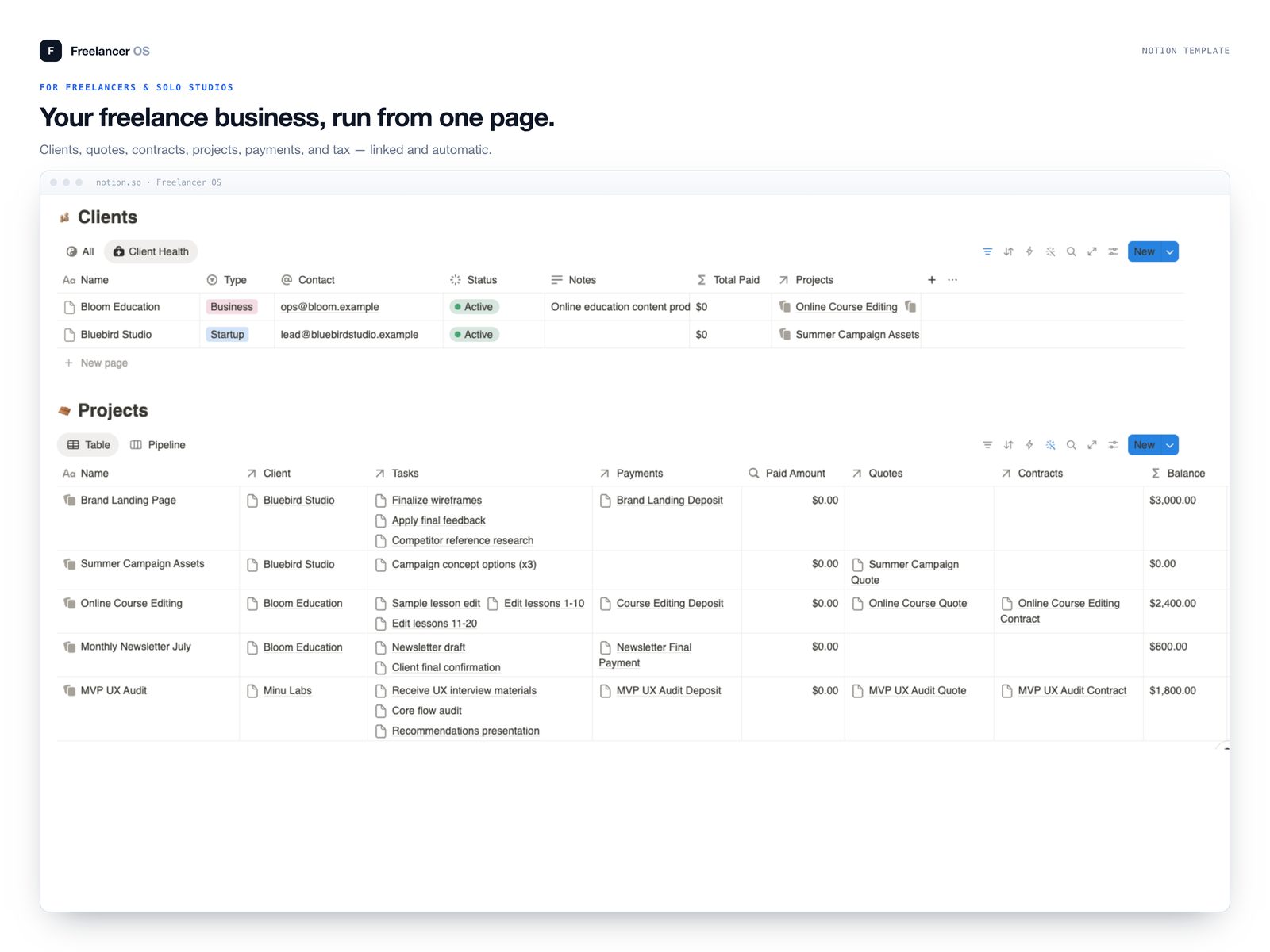The height and width of the screenshot is (952, 1270).
Task: Click the Business type tag for Bloom Education
Action: click(232, 307)
